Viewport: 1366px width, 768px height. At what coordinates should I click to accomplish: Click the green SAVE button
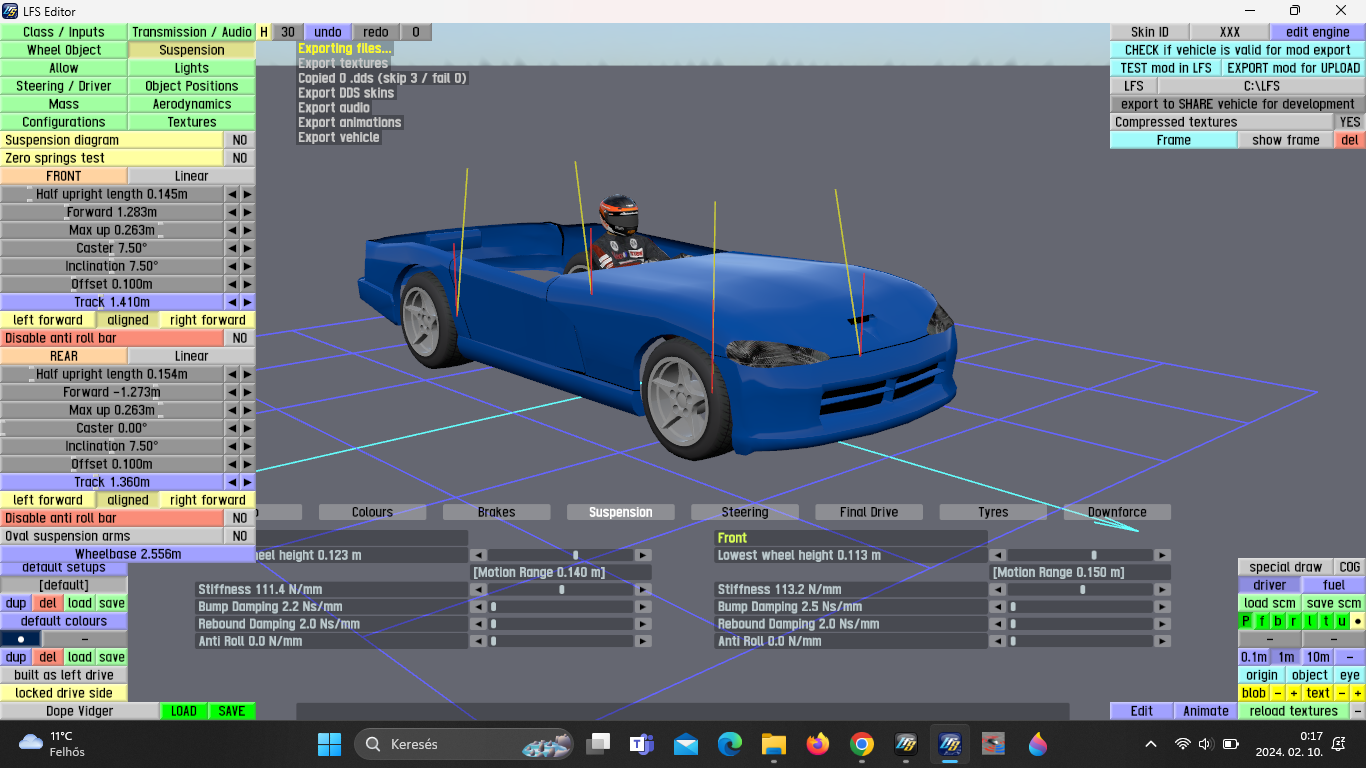pos(232,711)
